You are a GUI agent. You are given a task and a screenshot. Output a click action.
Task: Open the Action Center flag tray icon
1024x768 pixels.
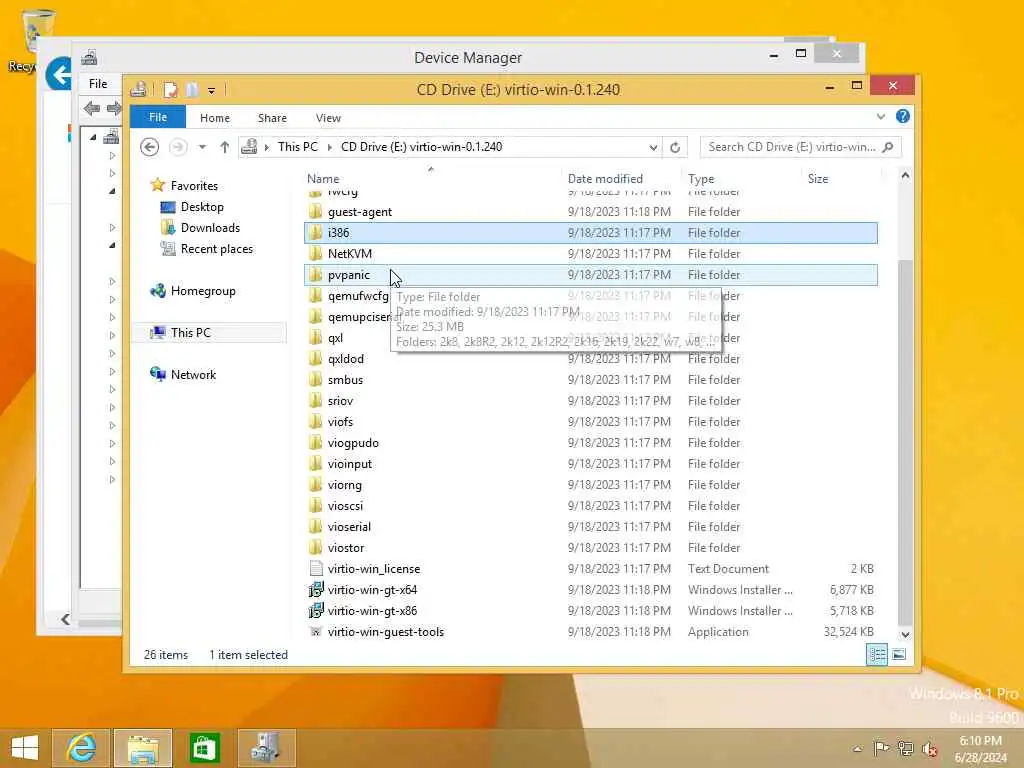tap(881, 748)
